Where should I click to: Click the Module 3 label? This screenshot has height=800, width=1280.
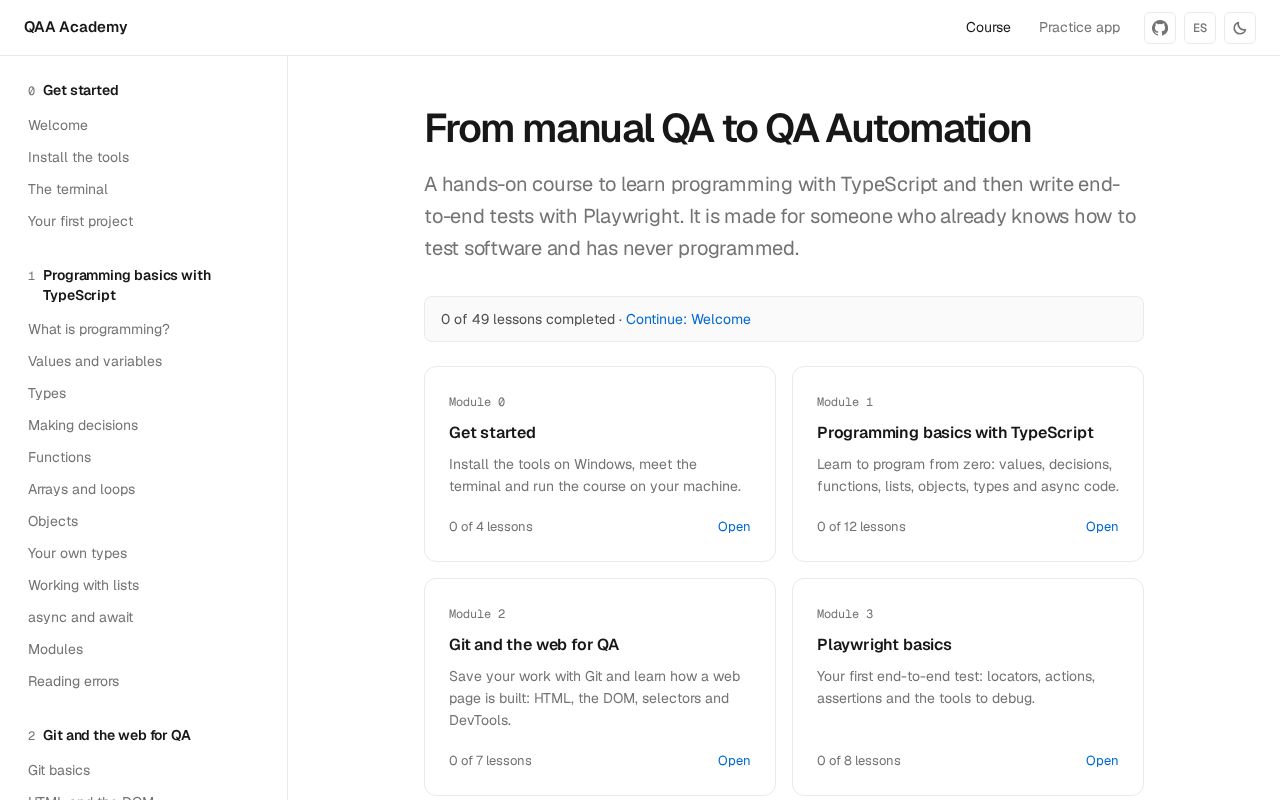tap(845, 614)
